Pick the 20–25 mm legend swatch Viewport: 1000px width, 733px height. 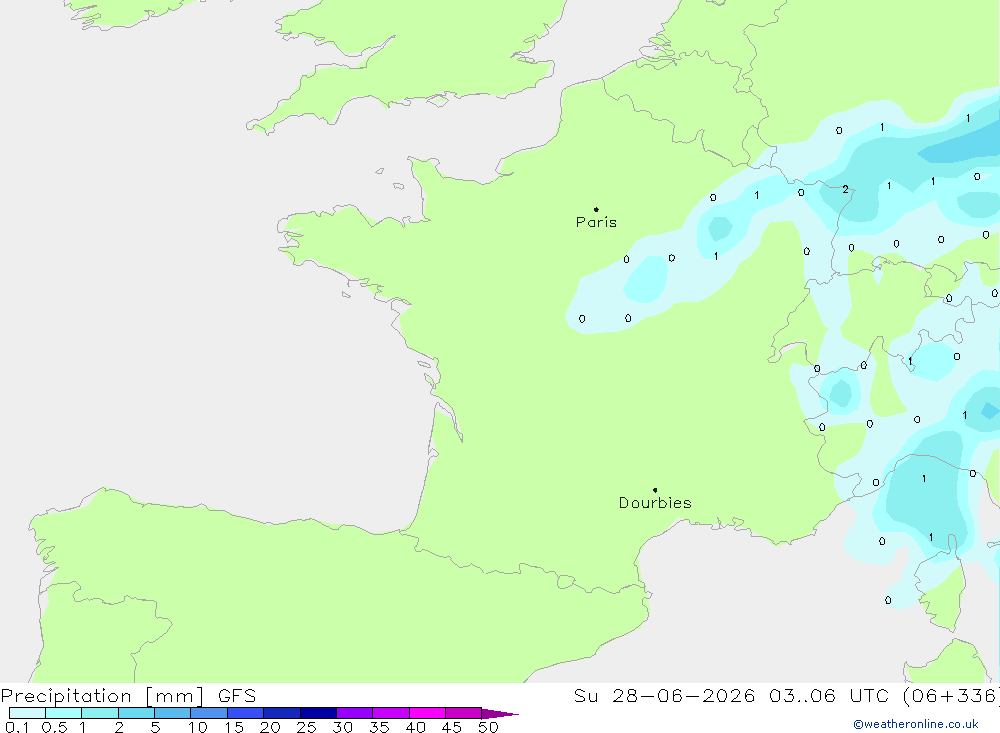[282, 713]
